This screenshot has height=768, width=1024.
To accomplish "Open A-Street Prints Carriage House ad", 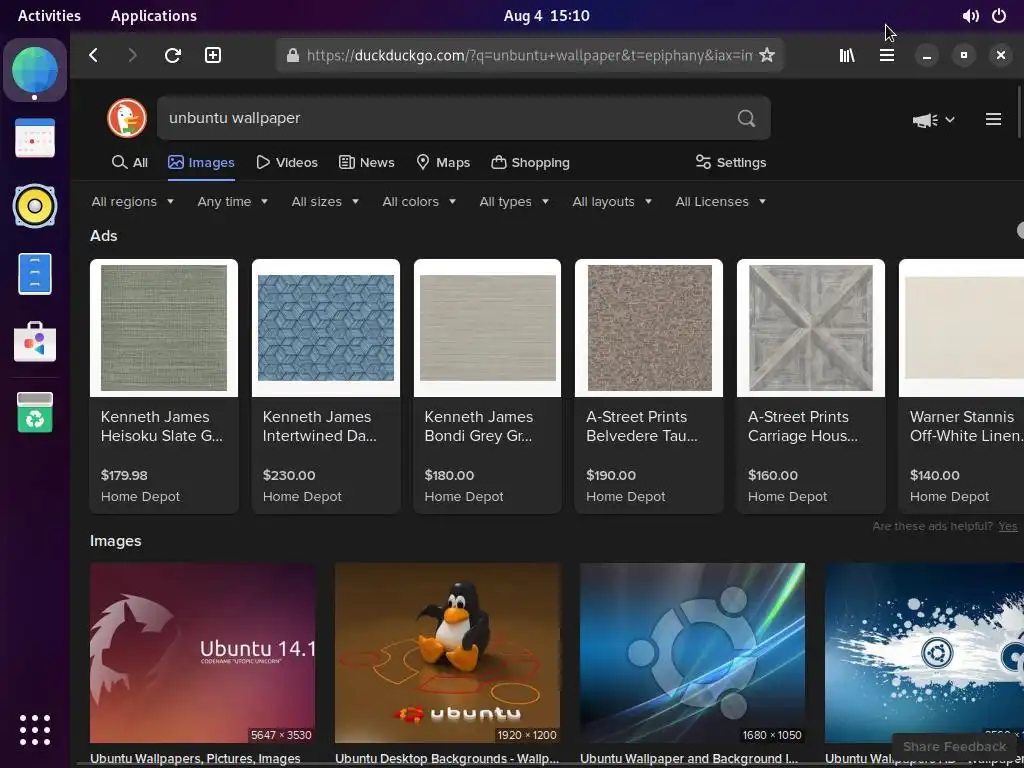I will [811, 386].
